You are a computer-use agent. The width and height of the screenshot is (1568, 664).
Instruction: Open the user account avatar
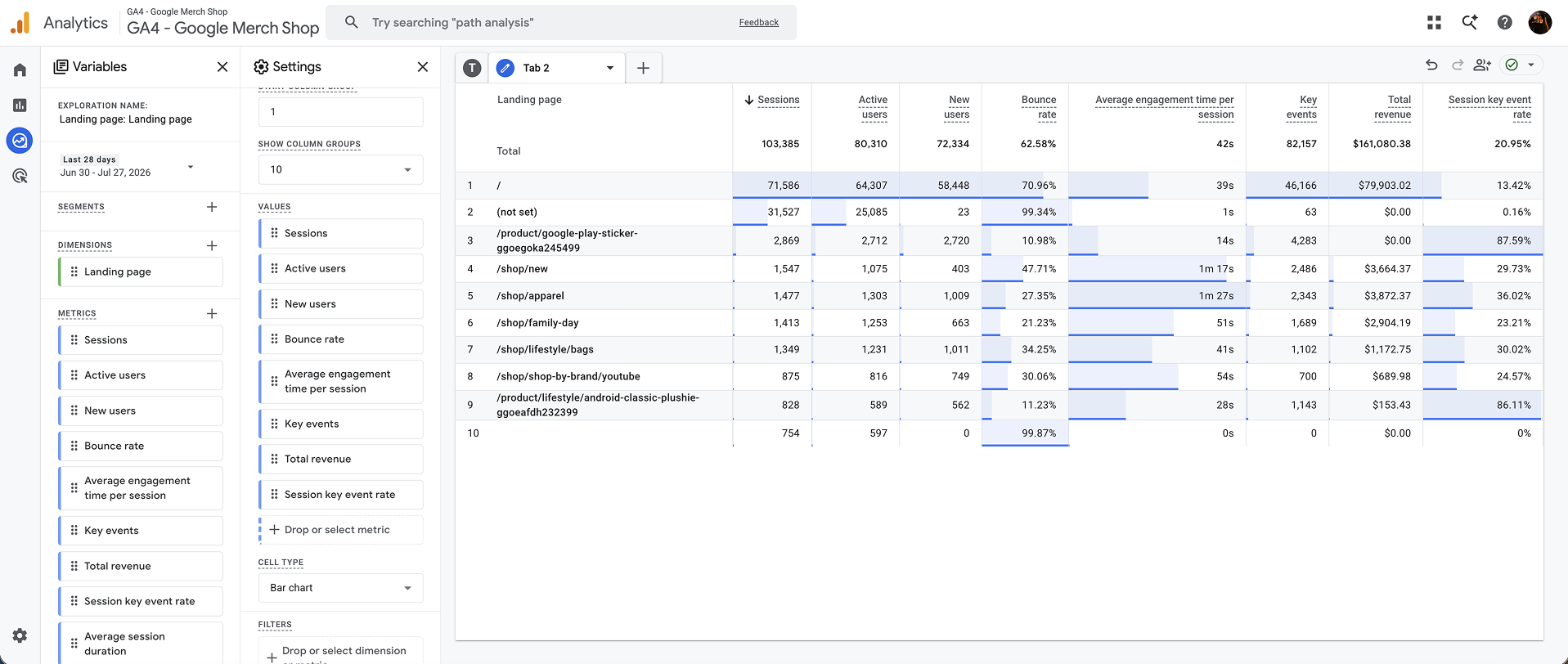point(1540,23)
